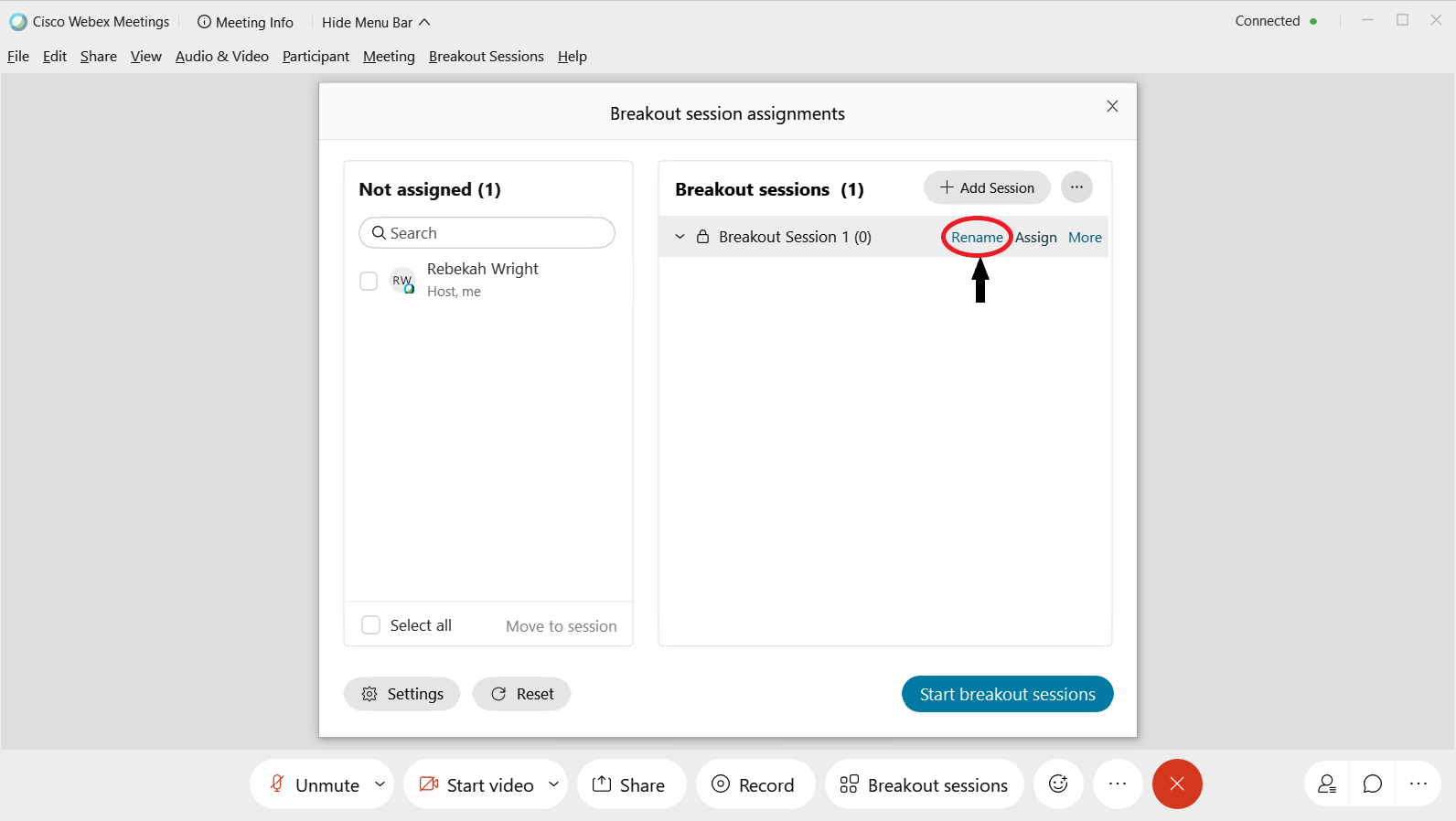Click the Not assigned (1) heading

pyautogui.click(x=430, y=189)
